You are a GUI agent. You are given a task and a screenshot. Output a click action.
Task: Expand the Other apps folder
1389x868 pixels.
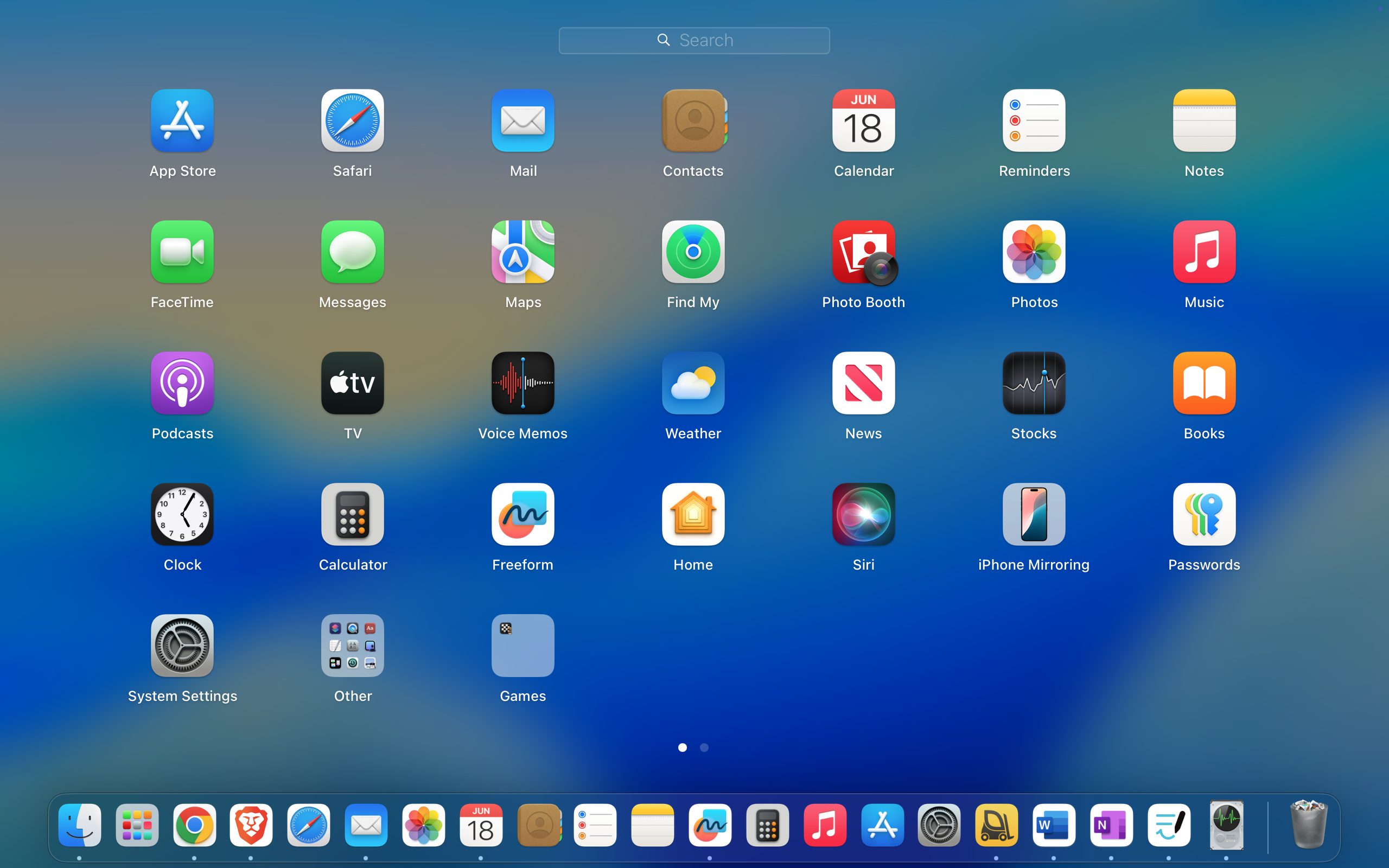(353, 646)
